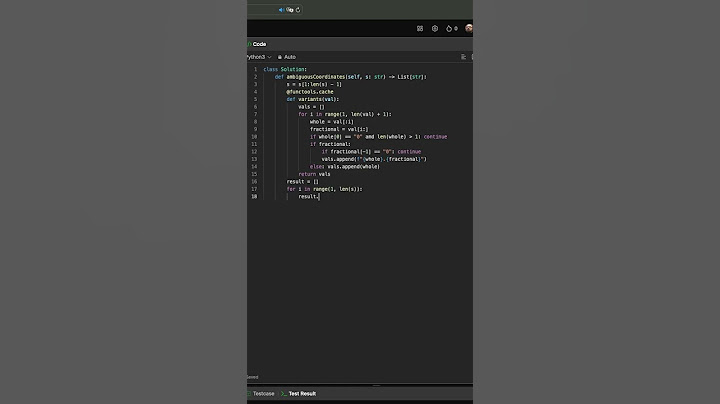Mute the tab audio speaker icon
720x404 pixels.
(x=281, y=10)
